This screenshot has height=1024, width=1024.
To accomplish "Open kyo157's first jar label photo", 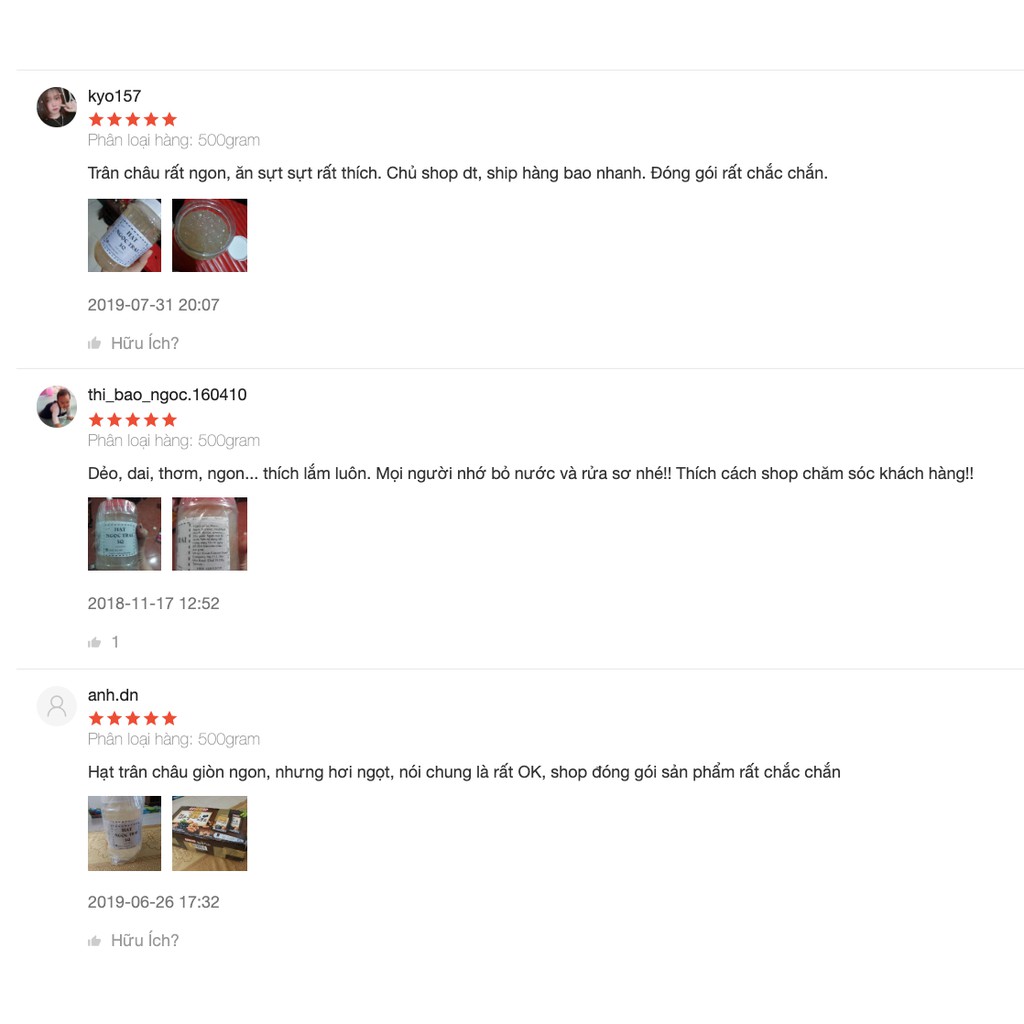I will tap(125, 235).
